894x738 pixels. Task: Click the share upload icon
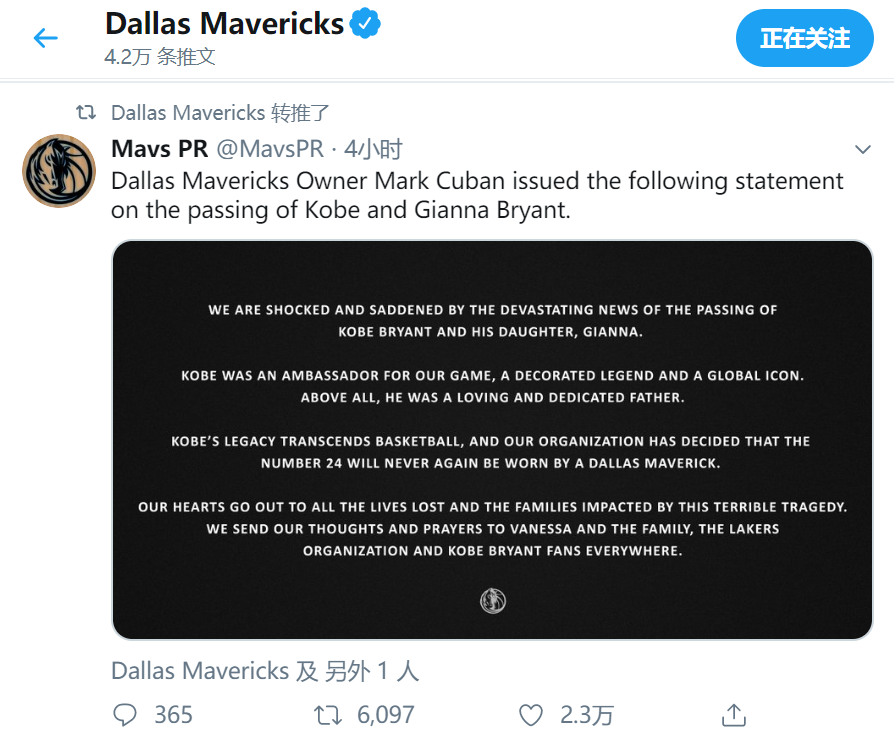pyautogui.click(x=734, y=715)
